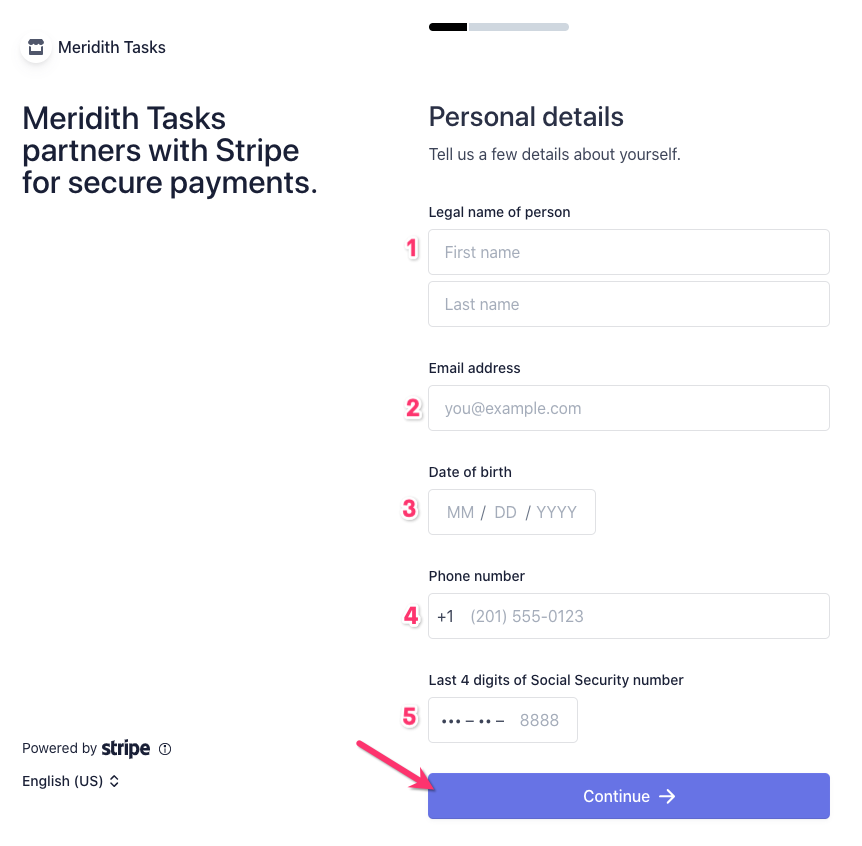Click the arrow icon on Continue button
This screenshot has width=862, height=846.
pyautogui.click(x=667, y=796)
